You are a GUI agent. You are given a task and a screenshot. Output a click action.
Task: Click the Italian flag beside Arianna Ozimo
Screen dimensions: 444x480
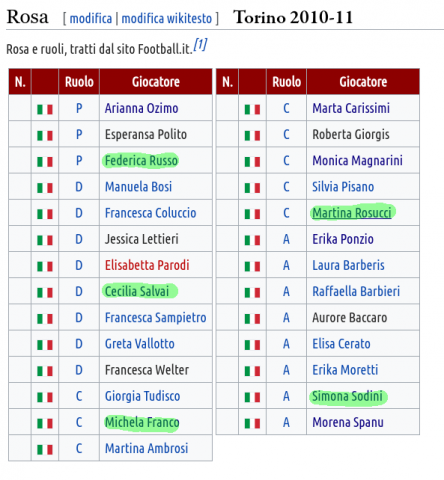[x=45, y=109]
